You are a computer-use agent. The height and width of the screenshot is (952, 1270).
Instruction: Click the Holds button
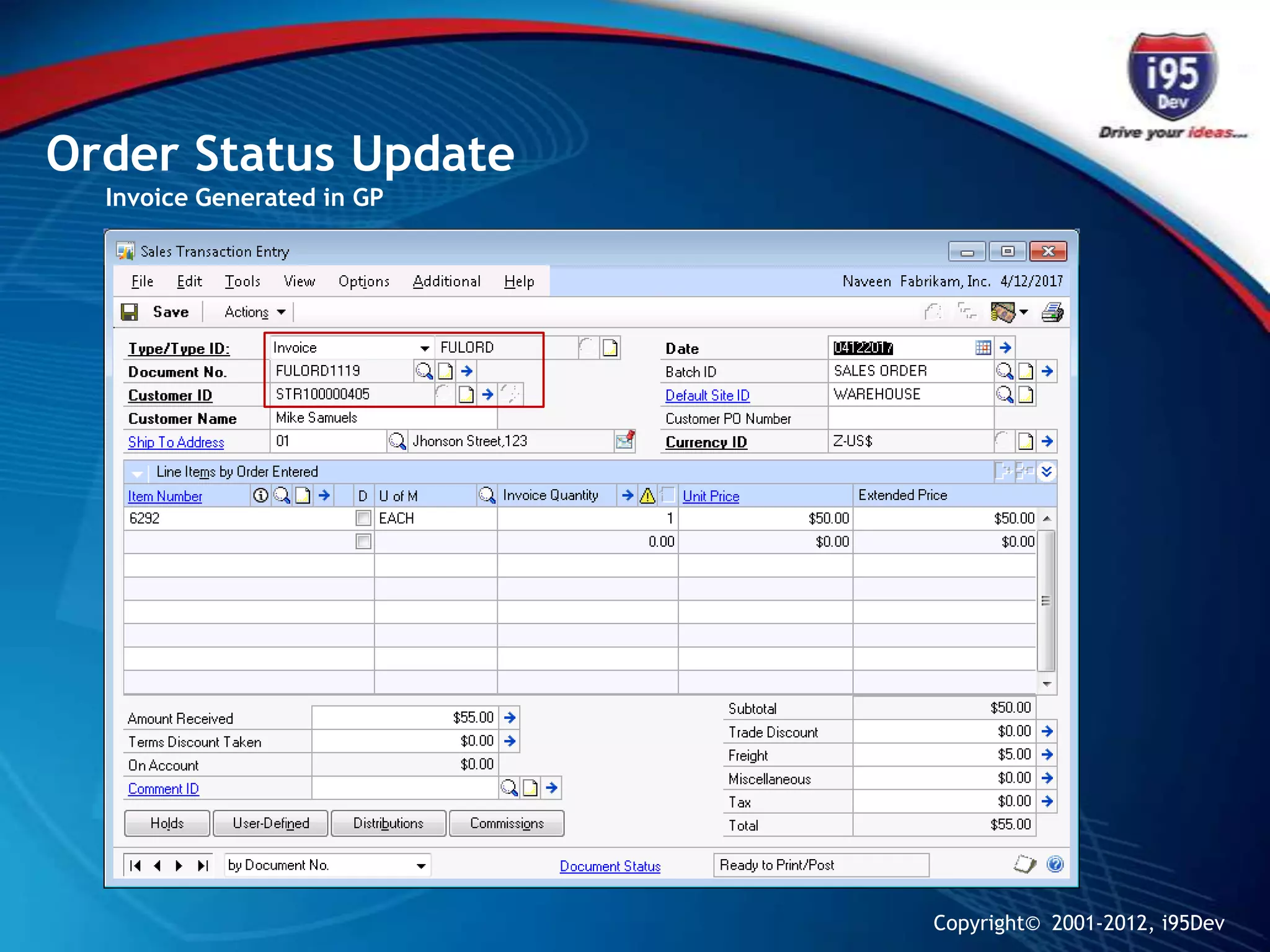click(x=167, y=823)
